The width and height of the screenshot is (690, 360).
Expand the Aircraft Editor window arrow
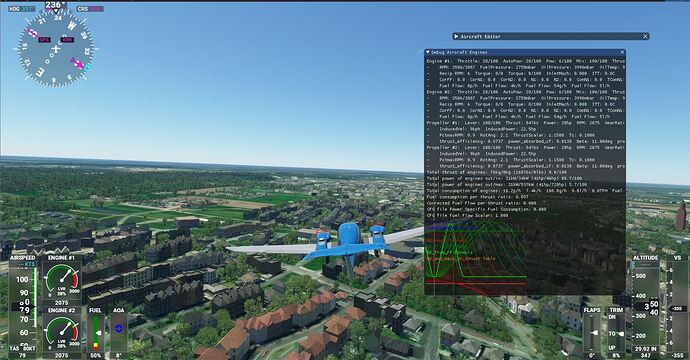click(x=456, y=37)
